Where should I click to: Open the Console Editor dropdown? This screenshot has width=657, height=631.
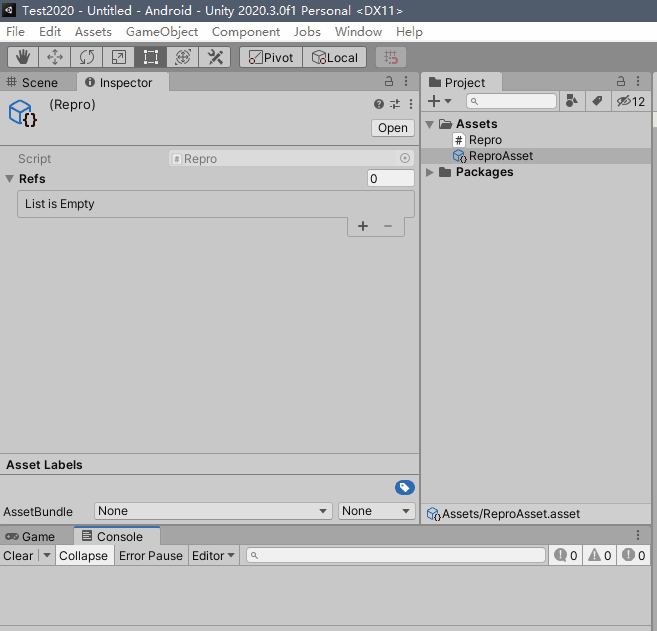[213, 556]
